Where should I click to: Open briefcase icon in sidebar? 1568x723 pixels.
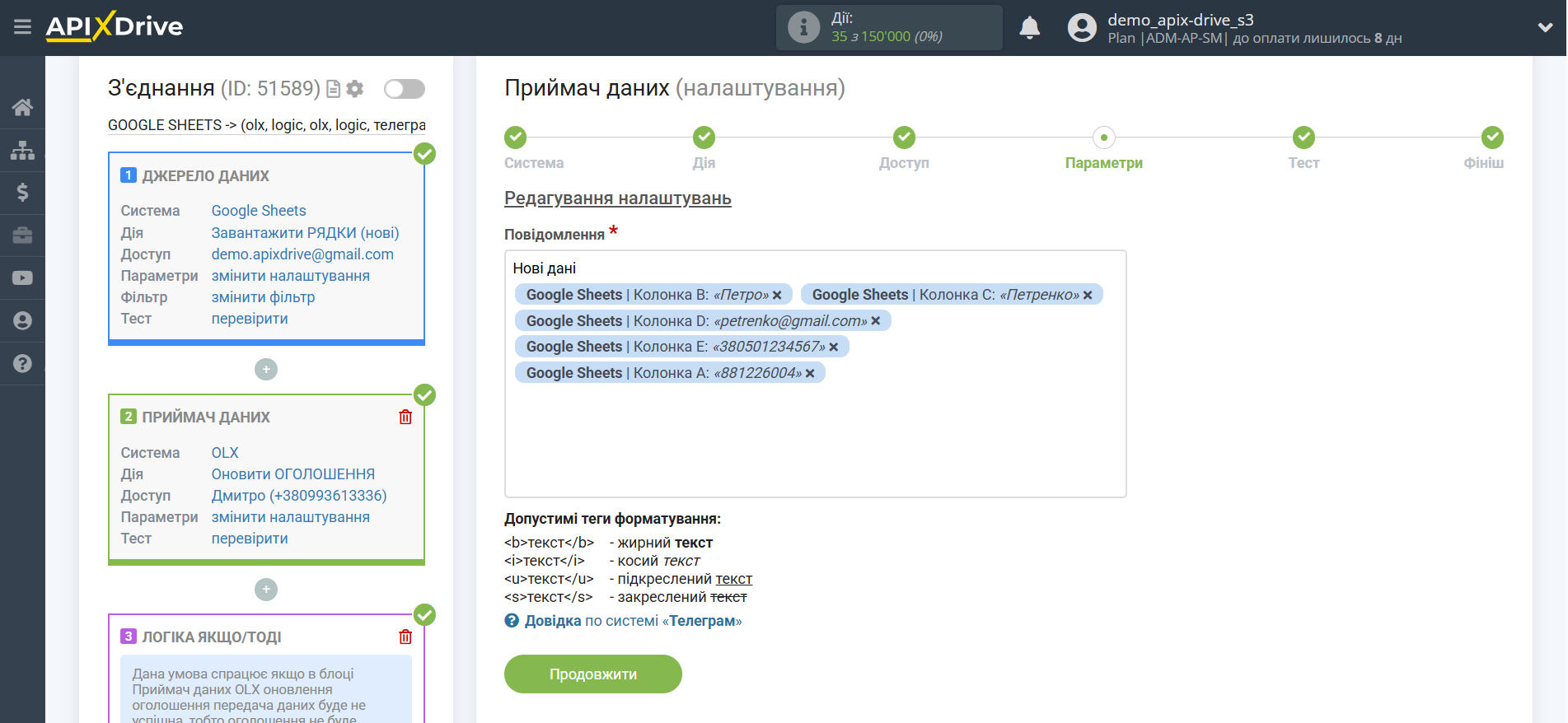click(x=22, y=236)
